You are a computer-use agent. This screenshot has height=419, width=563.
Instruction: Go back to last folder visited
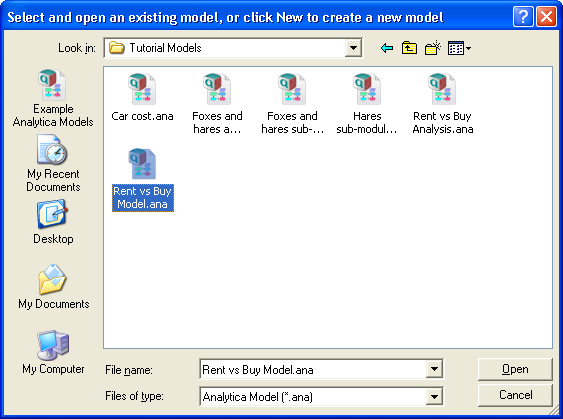(x=387, y=48)
